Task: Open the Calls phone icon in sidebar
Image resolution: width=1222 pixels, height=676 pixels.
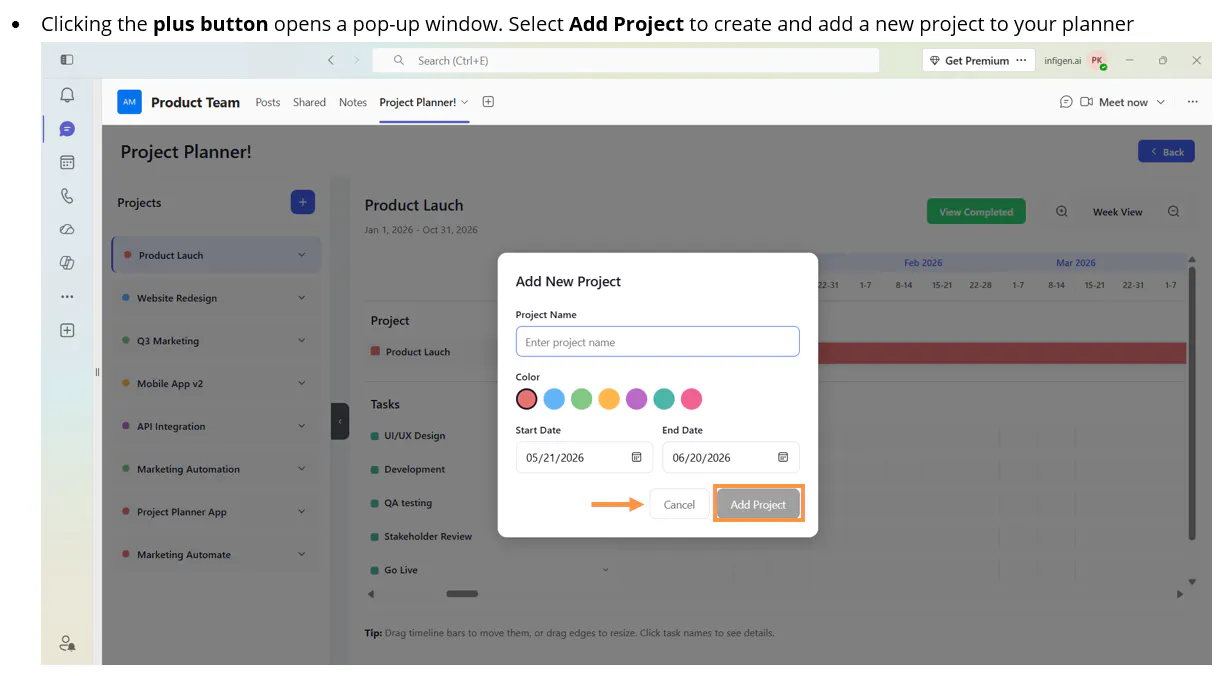Action: [x=67, y=196]
